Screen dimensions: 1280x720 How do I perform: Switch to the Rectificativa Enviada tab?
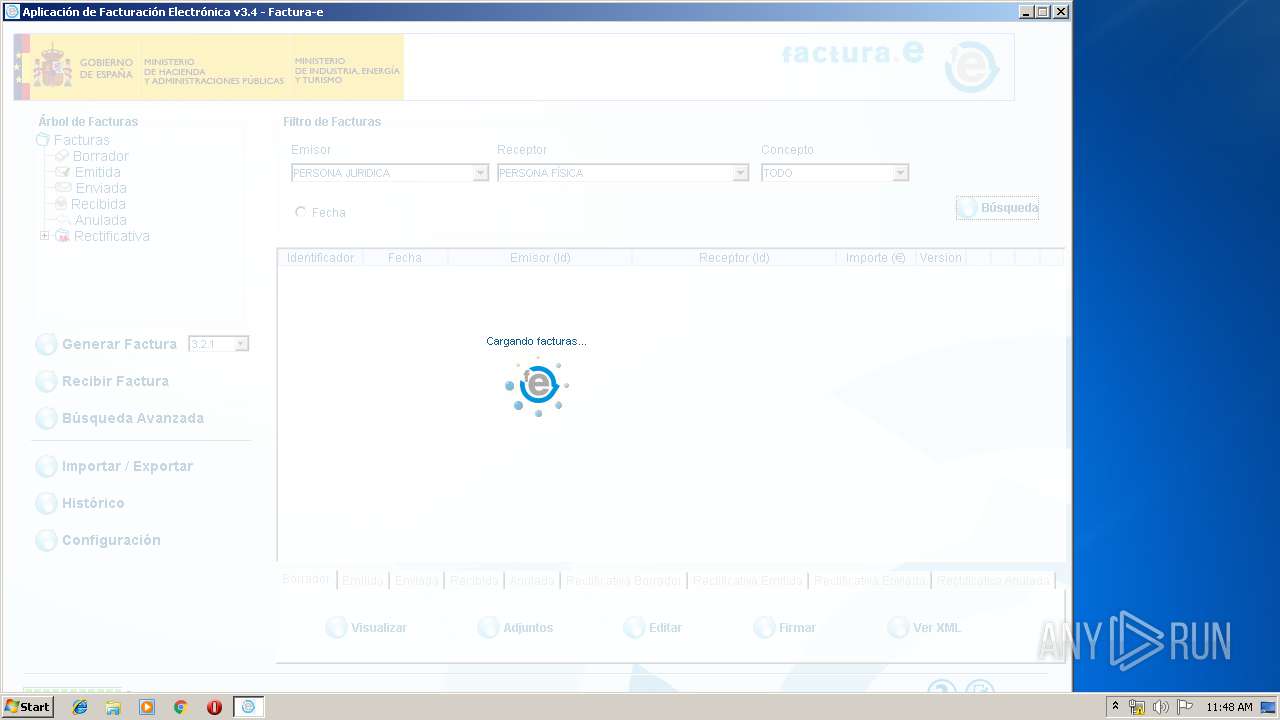[870, 580]
